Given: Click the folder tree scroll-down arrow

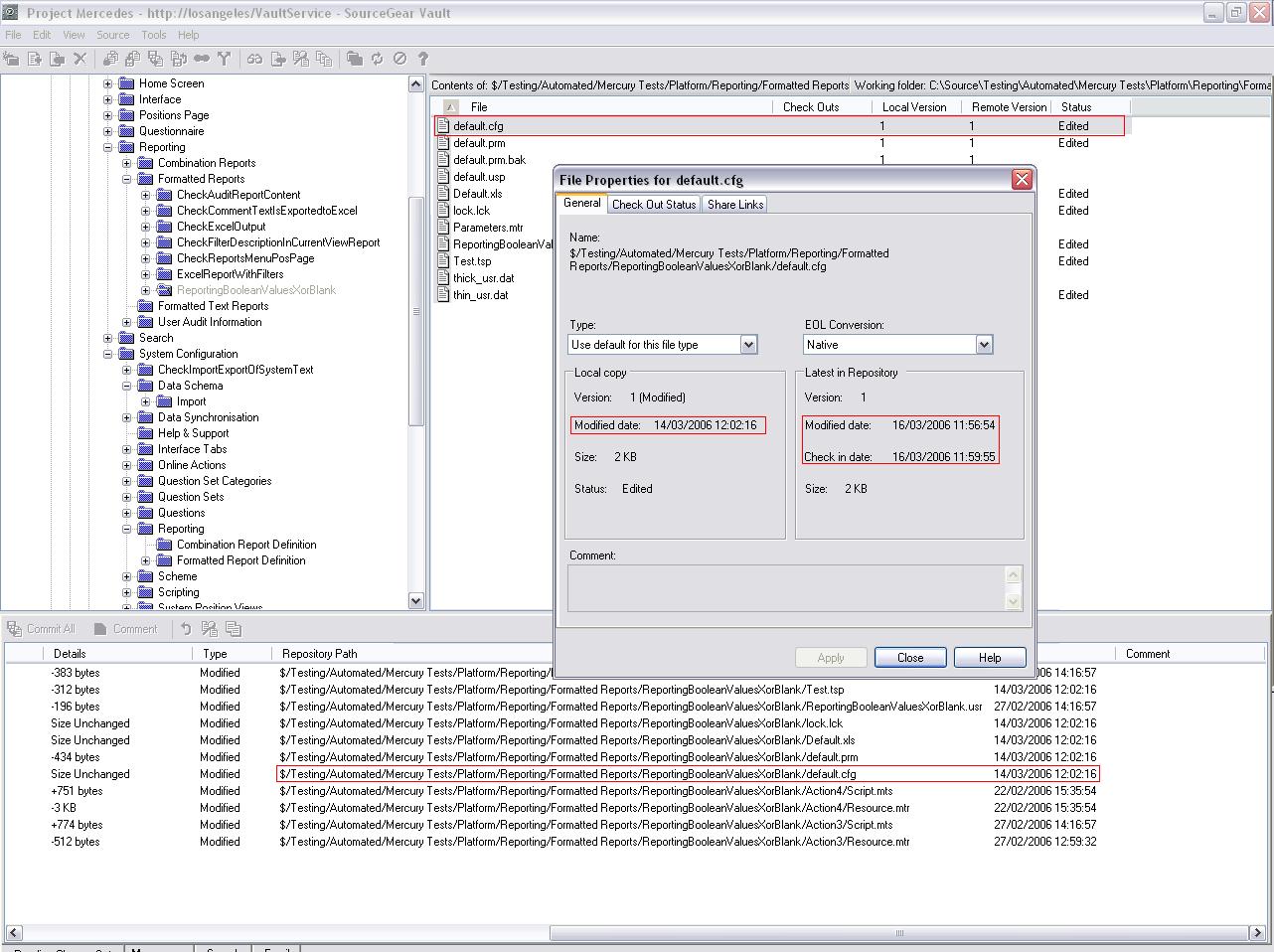Looking at the screenshot, I should 416,600.
